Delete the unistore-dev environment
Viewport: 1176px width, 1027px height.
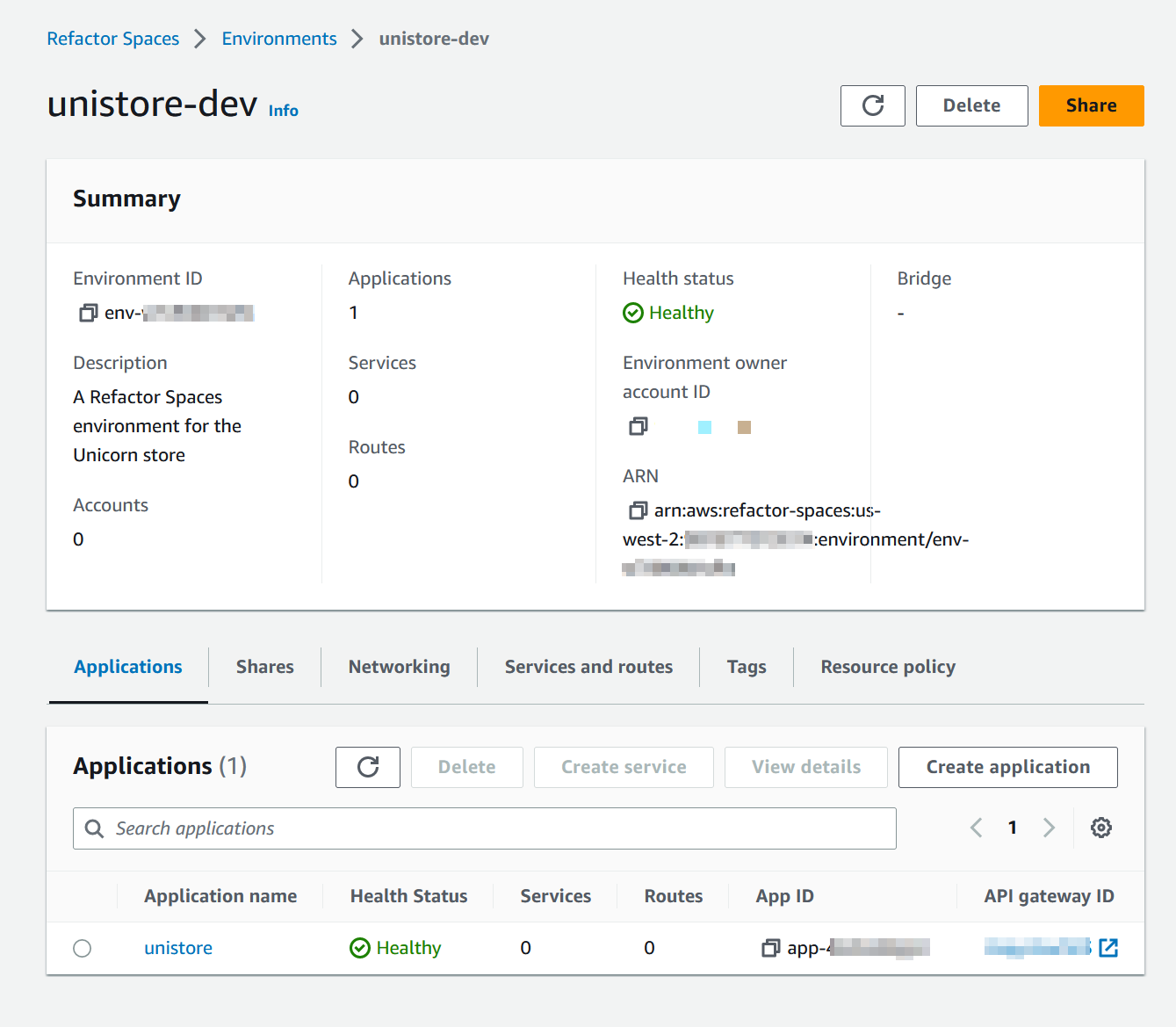(x=972, y=105)
